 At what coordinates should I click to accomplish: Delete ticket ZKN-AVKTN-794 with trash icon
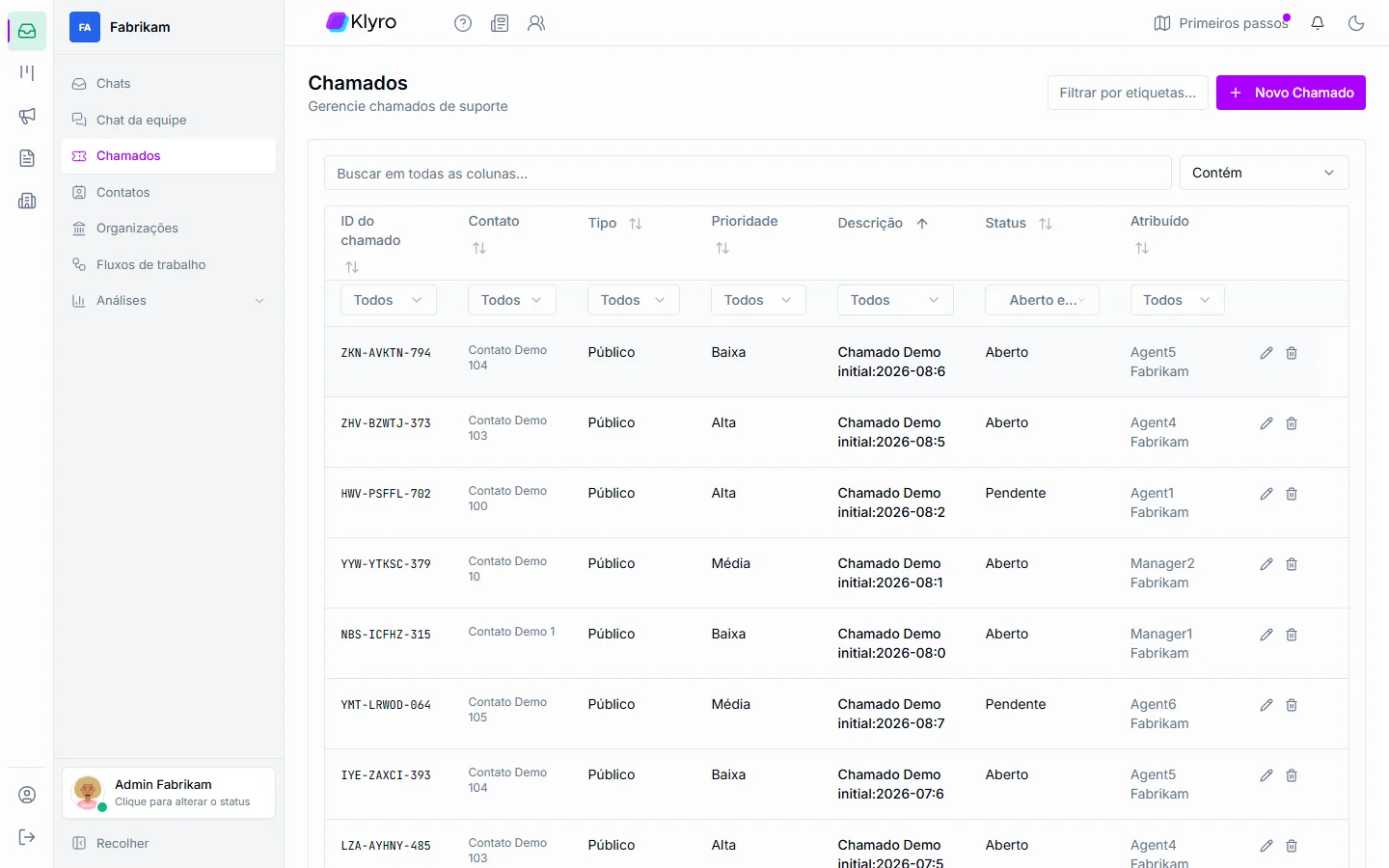pos(1292,353)
